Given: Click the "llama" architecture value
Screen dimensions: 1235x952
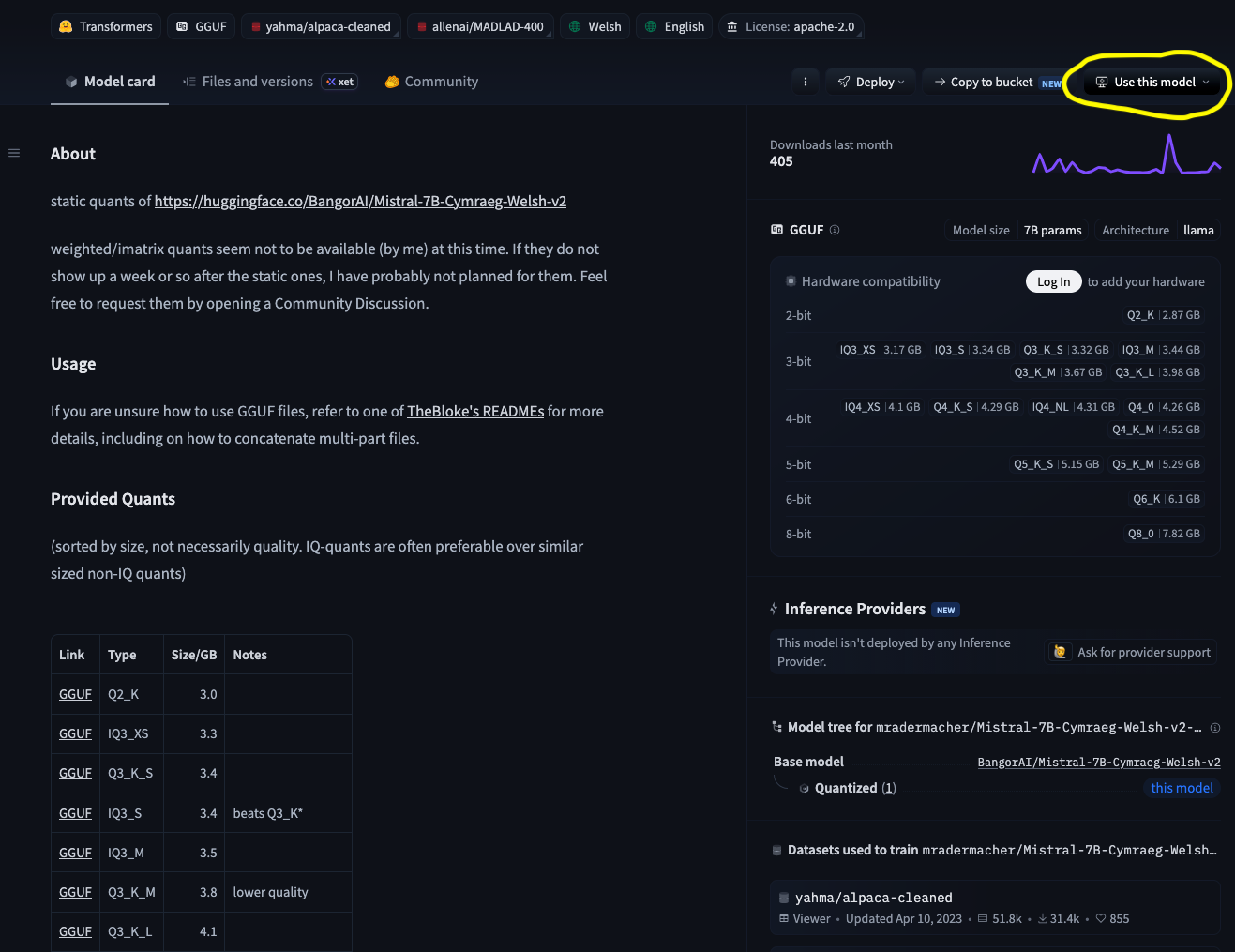Looking at the screenshot, I should [x=1198, y=230].
